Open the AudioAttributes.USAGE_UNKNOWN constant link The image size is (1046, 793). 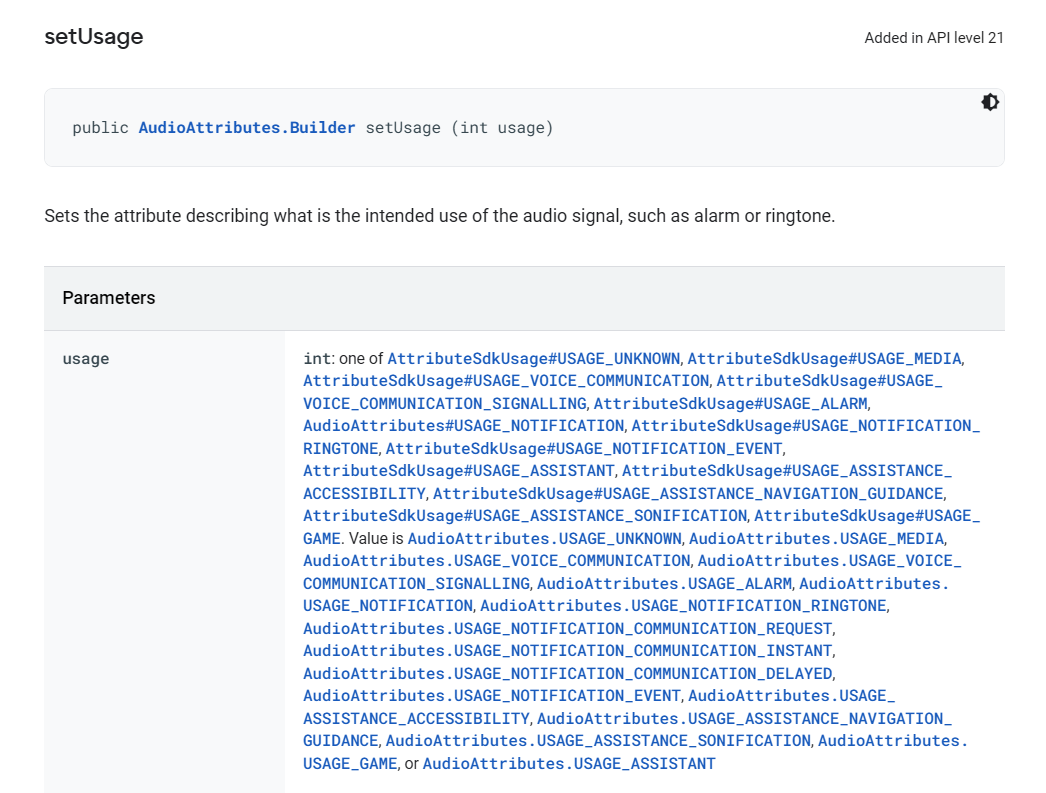[544, 538]
